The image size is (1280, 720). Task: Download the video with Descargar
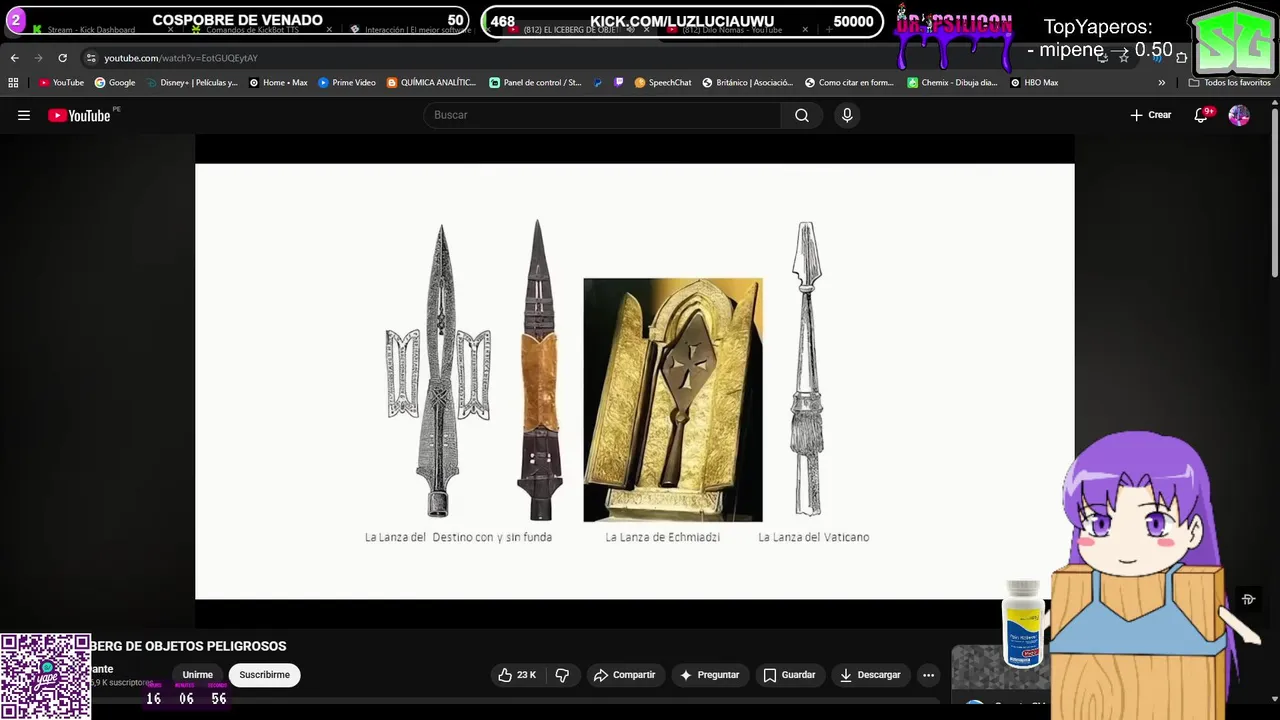click(x=870, y=675)
